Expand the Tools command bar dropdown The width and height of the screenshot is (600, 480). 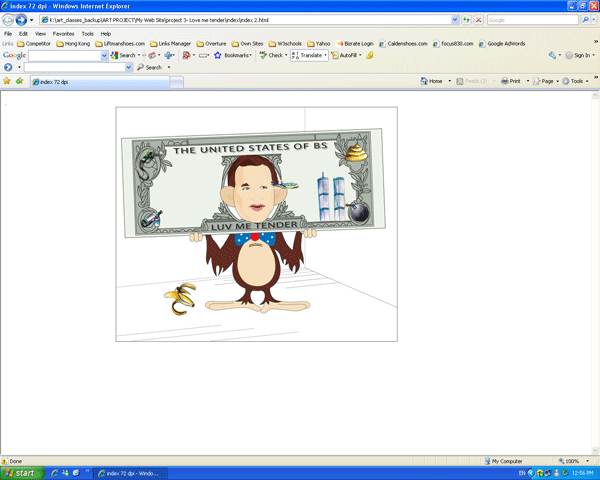(577, 81)
